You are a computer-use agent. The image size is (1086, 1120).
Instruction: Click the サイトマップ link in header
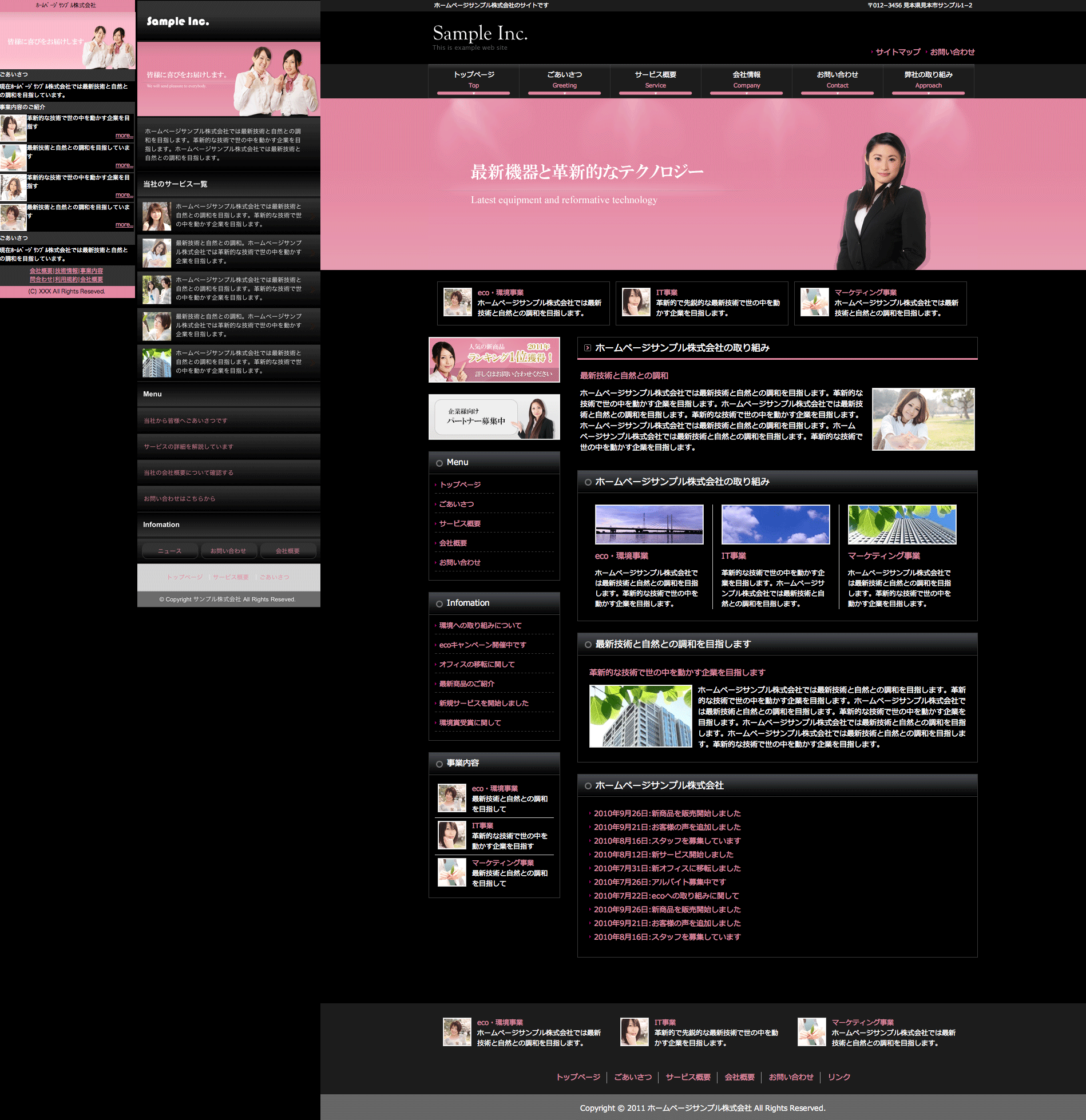(897, 52)
